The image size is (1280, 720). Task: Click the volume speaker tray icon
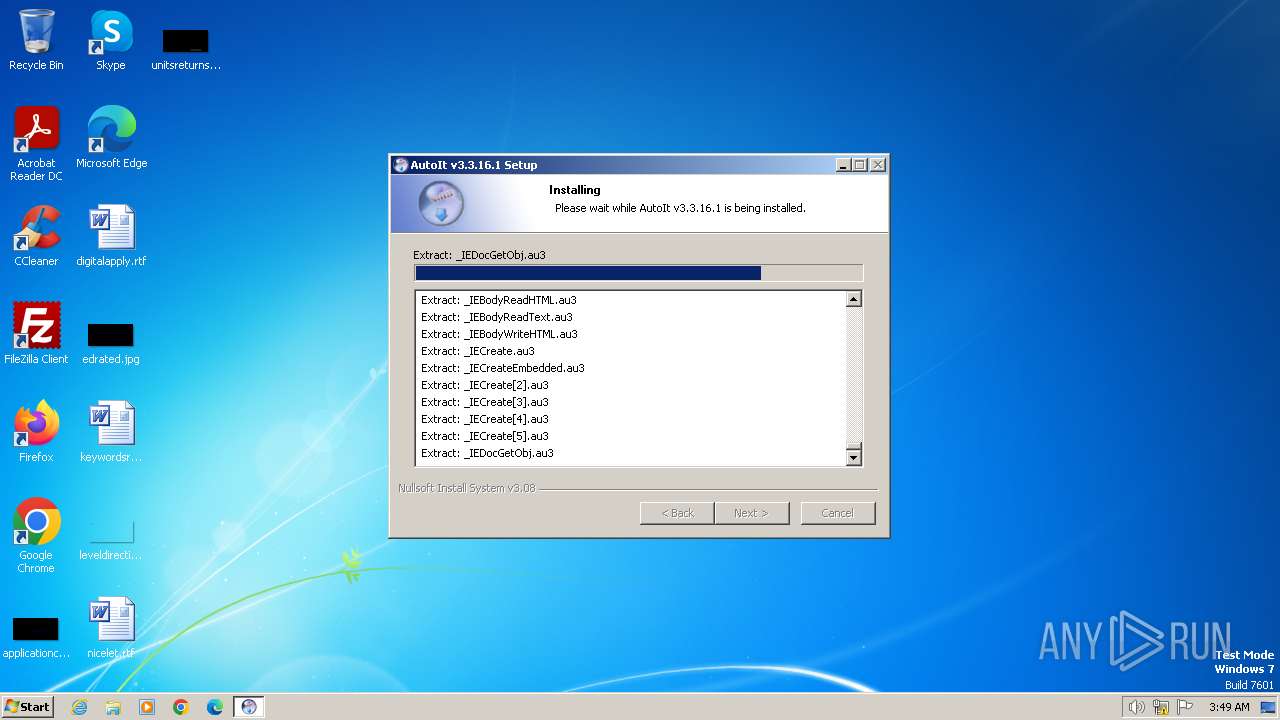[x=1136, y=707]
